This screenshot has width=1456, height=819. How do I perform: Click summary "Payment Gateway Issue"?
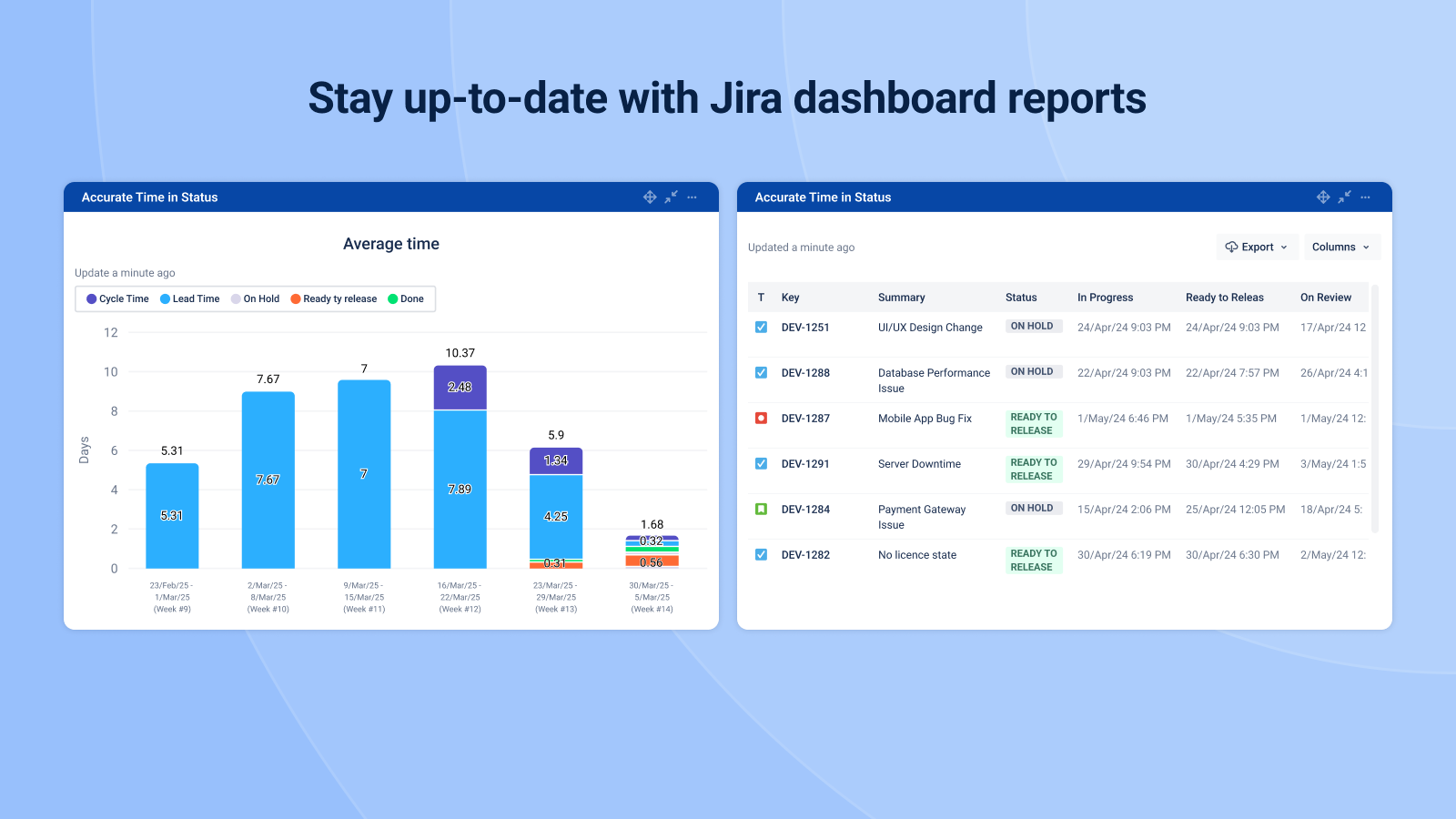pos(922,517)
